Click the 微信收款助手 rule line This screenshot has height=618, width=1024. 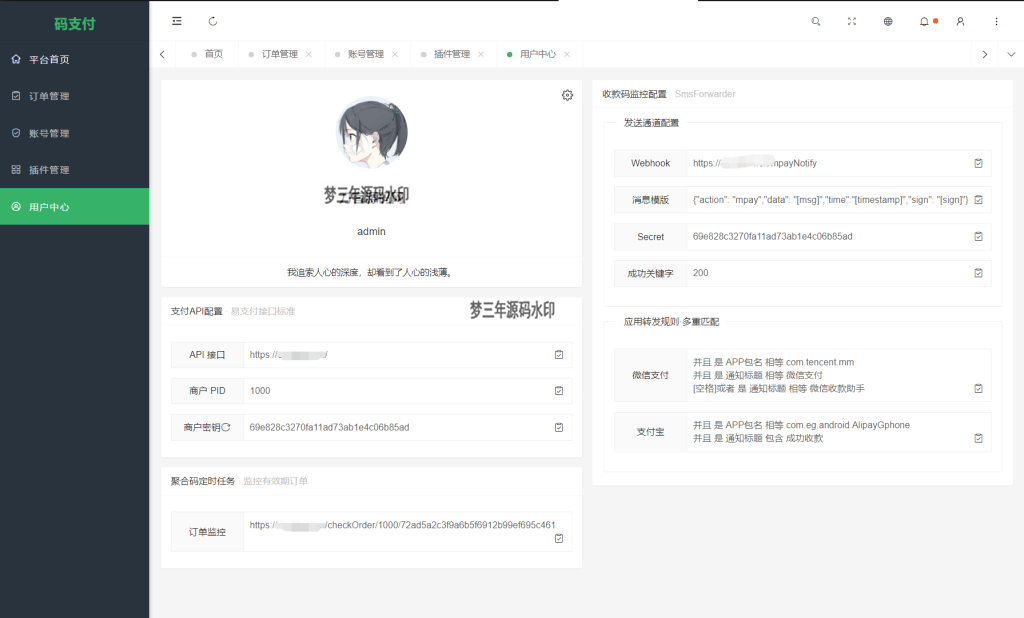(778, 388)
